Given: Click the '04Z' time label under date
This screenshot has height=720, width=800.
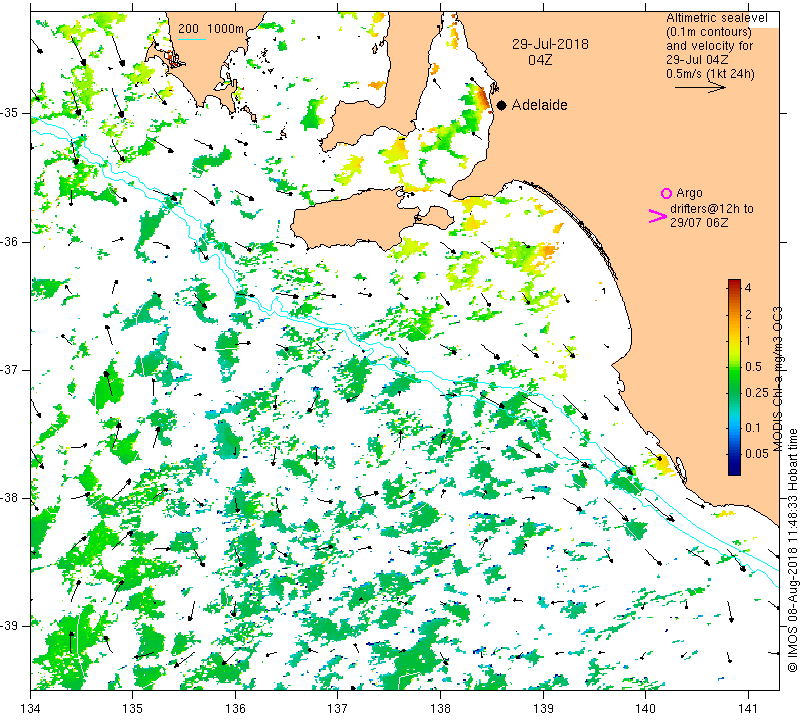Looking at the screenshot, I should [540, 60].
